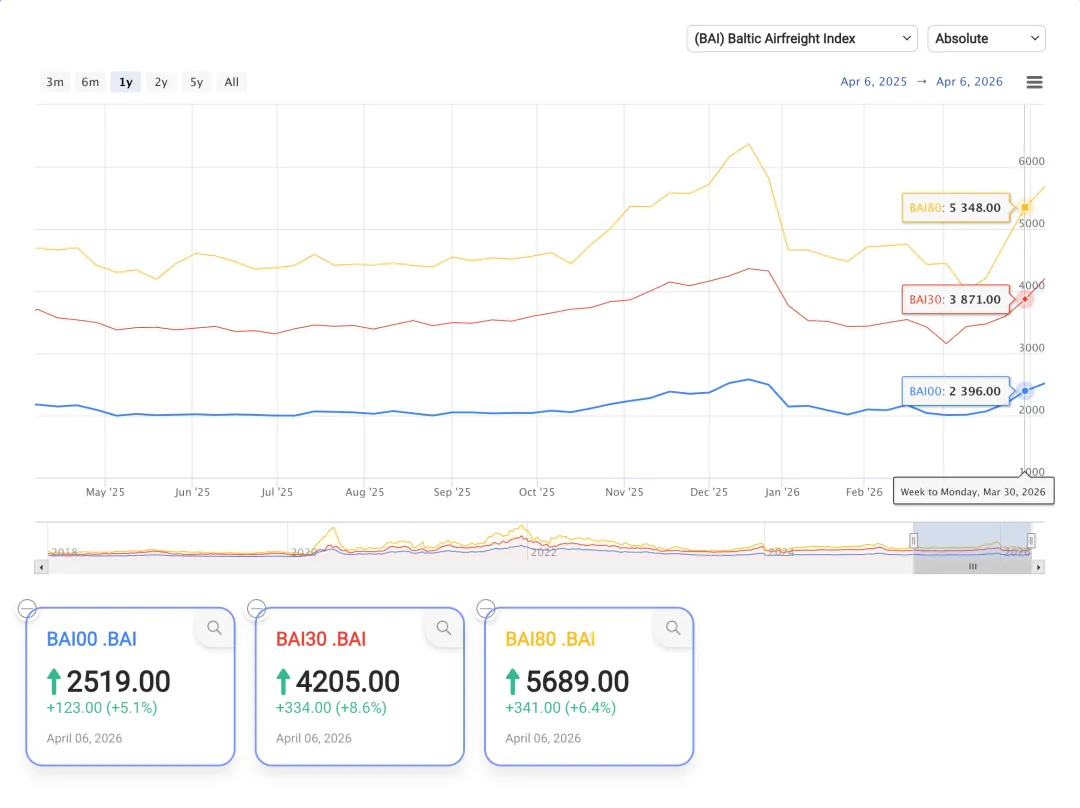Remove the BAI00 card with minus icon

tap(27, 608)
